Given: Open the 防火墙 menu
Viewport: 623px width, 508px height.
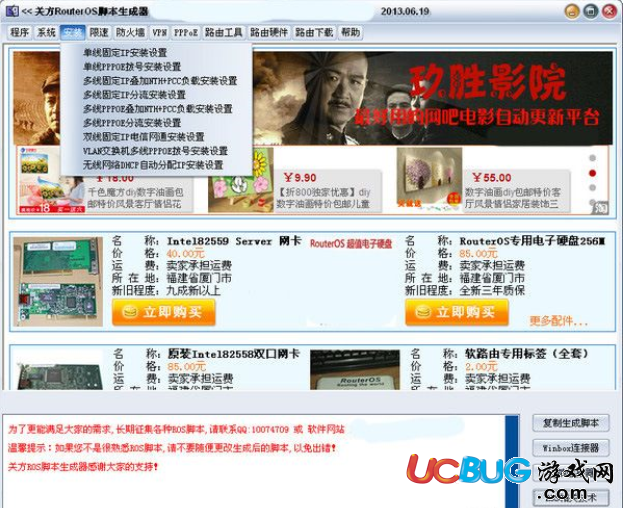Looking at the screenshot, I should (x=130, y=32).
